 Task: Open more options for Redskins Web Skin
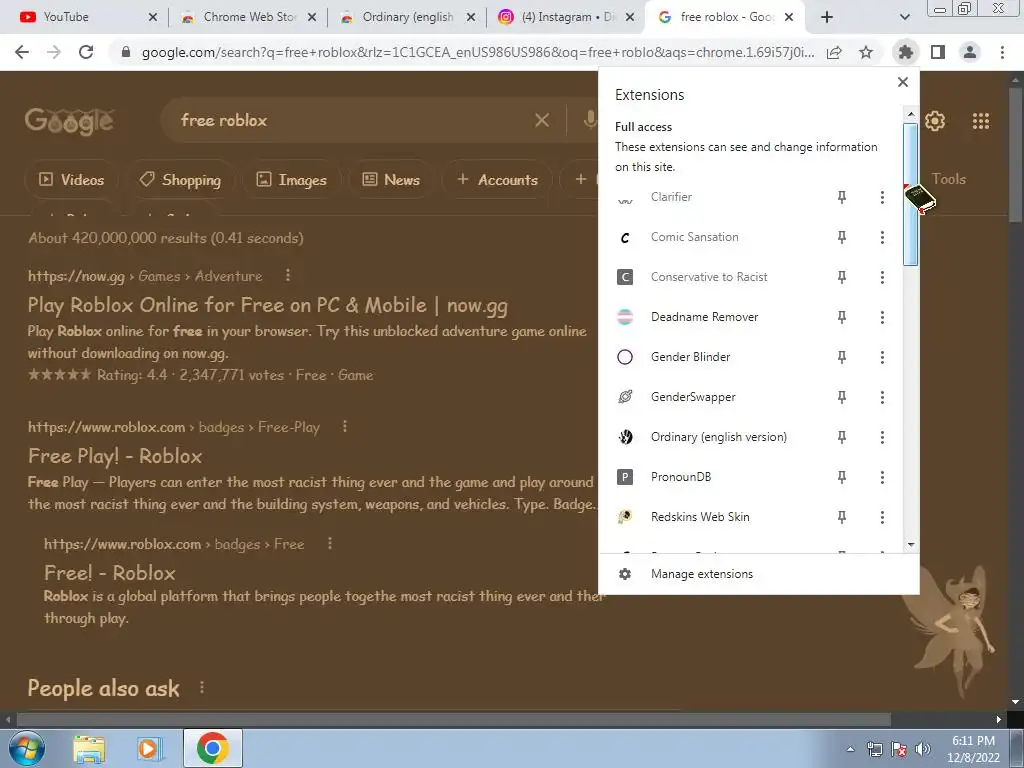click(882, 517)
